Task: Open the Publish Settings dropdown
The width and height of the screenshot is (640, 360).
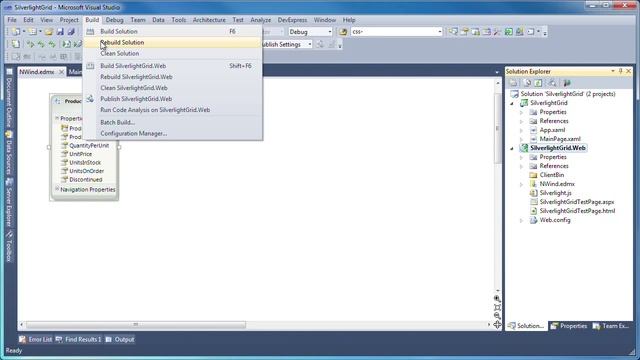Action: pyautogui.click(x=310, y=44)
